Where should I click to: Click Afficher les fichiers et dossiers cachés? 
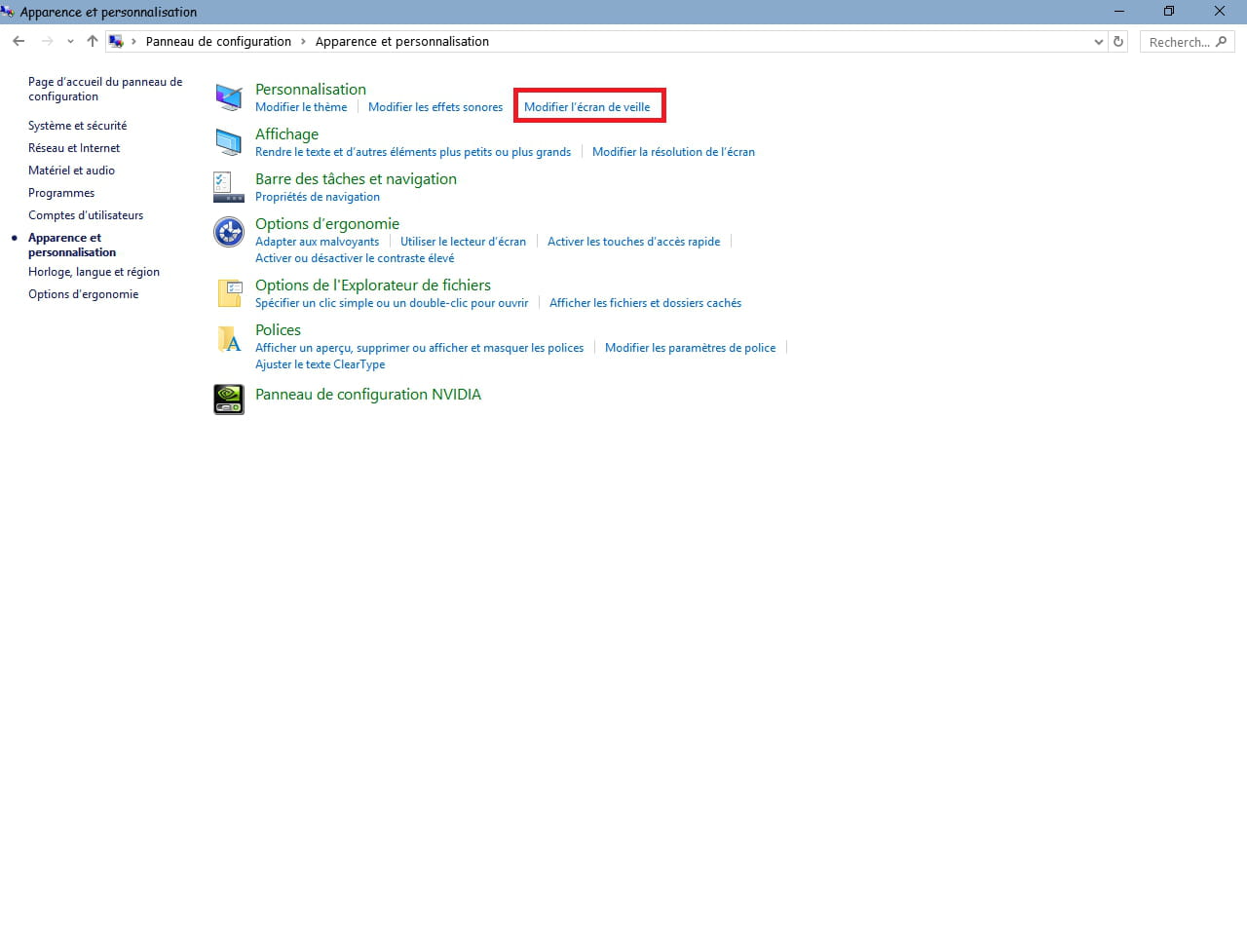pos(645,303)
